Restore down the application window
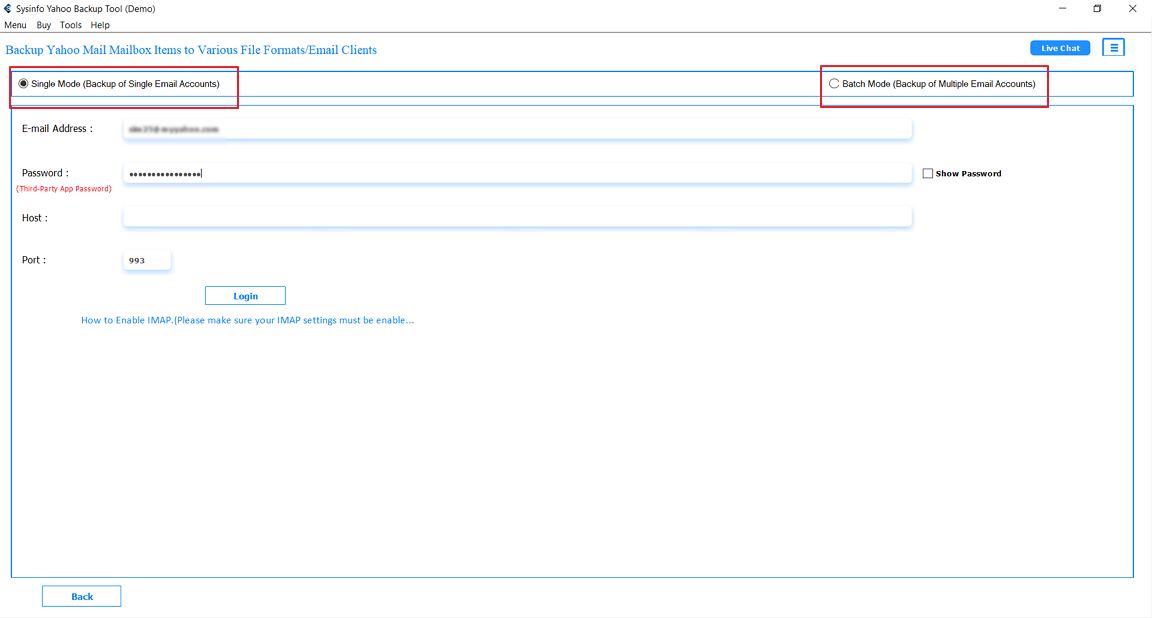Image resolution: width=1152 pixels, height=618 pixels. point(1097,9)
